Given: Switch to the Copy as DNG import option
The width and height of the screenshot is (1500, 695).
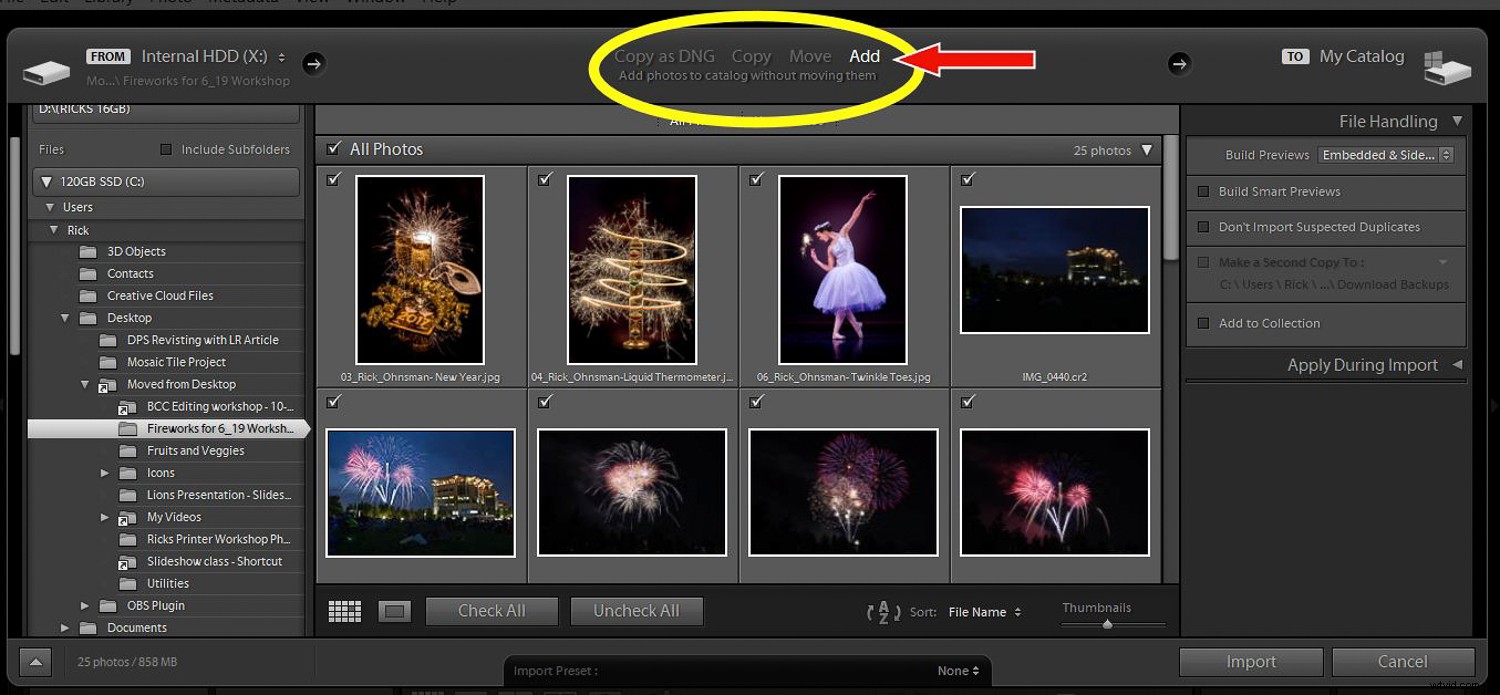Looking at the screenshot, I should [664, 56].
